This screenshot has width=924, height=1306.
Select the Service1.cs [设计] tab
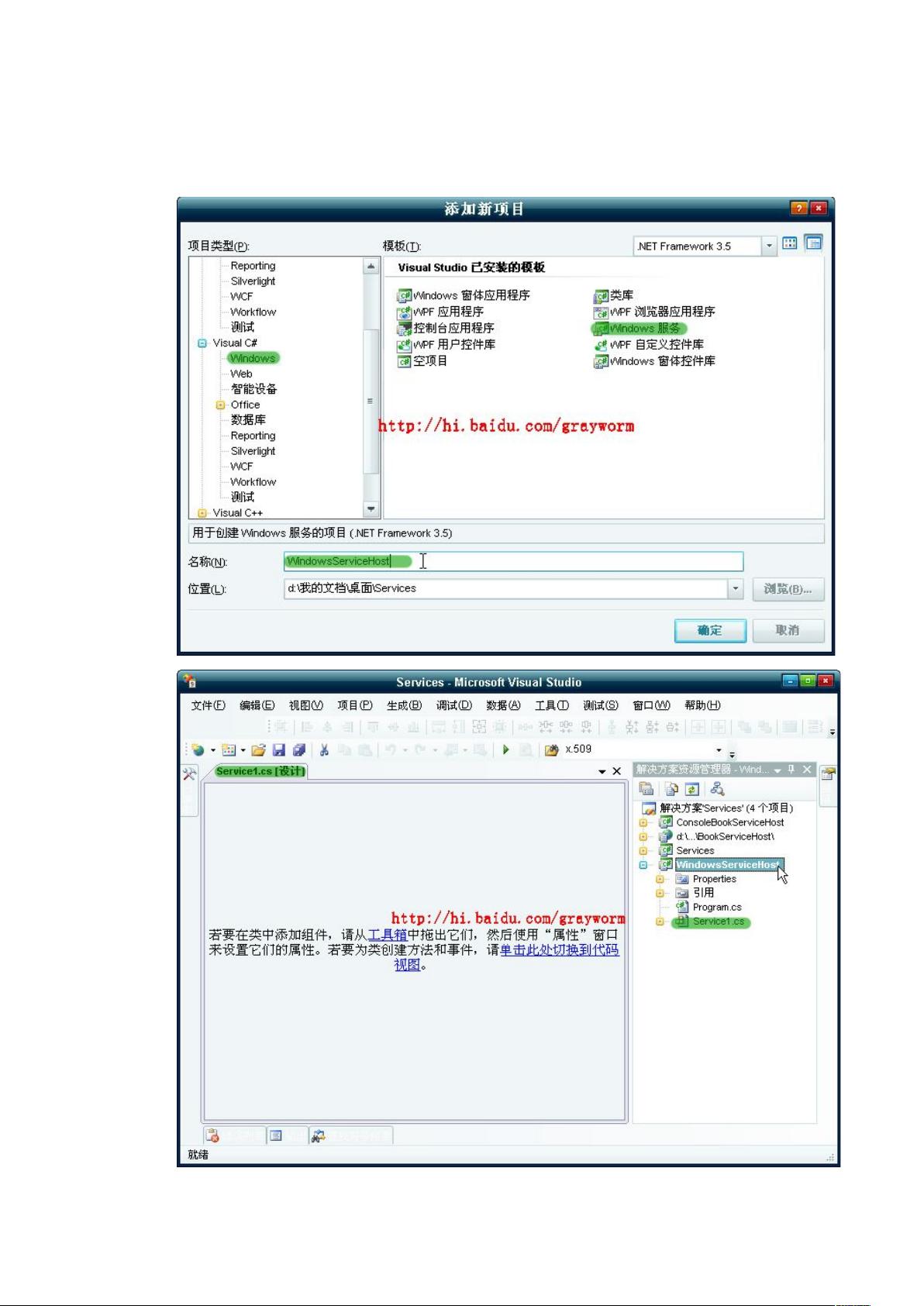[260, 771]
